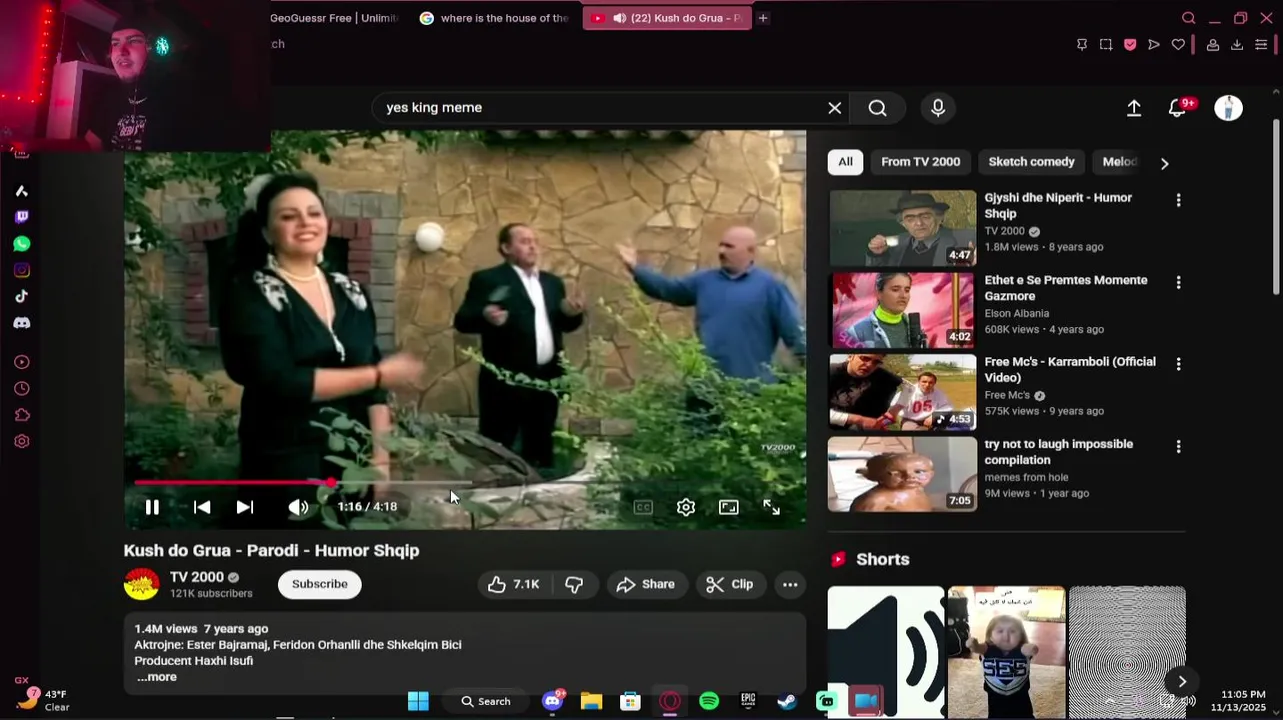Open Discord in Opera sidebar
The width and height of the screenshot is (1283, 720).
click(x=22, y=323)
